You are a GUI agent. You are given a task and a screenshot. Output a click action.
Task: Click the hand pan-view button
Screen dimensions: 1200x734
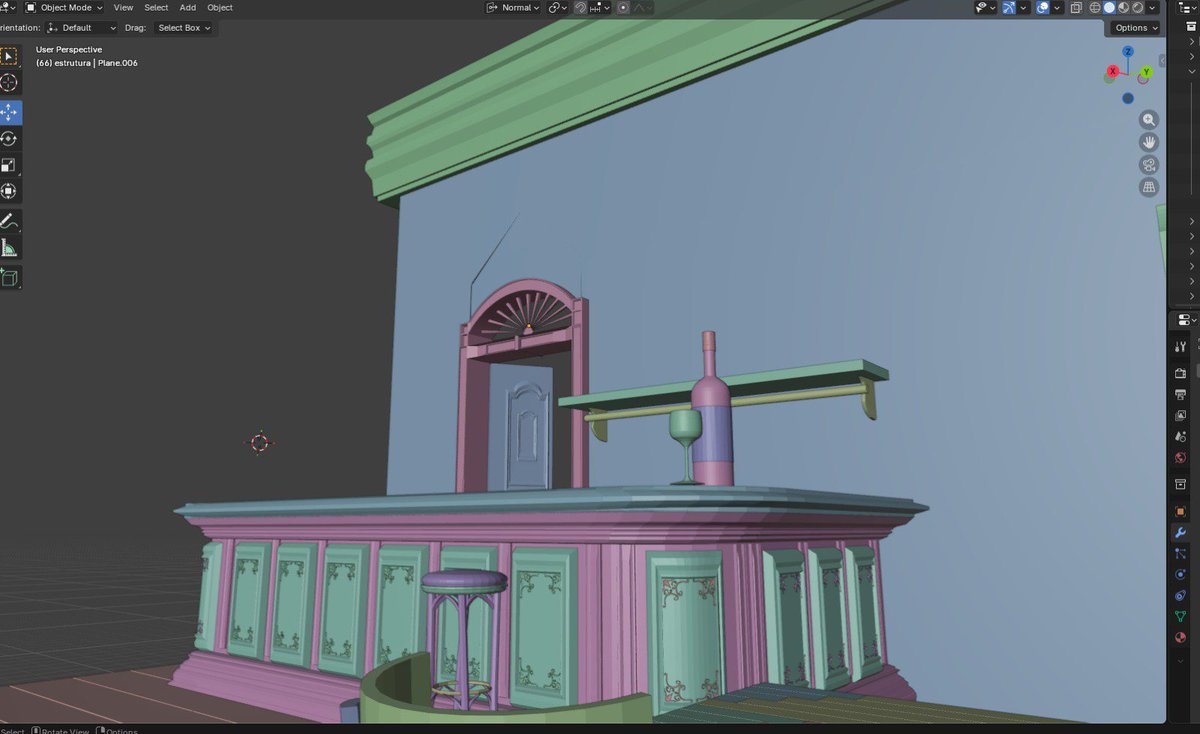(x=1149, y=142)
